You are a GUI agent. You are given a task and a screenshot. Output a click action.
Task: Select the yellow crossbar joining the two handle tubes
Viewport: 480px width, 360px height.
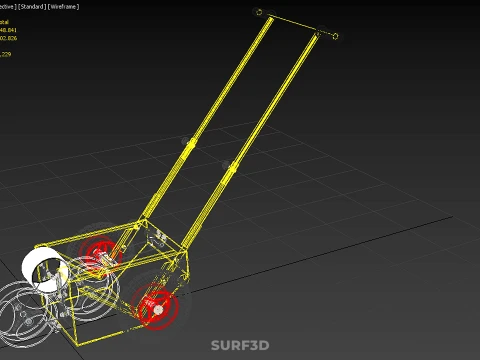297,24
